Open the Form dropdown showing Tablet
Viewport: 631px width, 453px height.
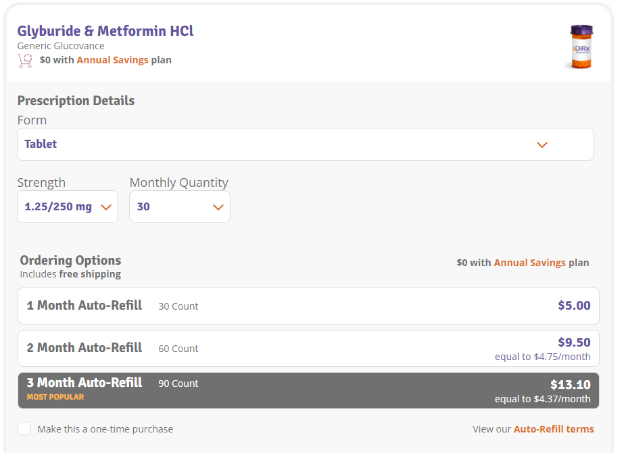coord(305,144)
